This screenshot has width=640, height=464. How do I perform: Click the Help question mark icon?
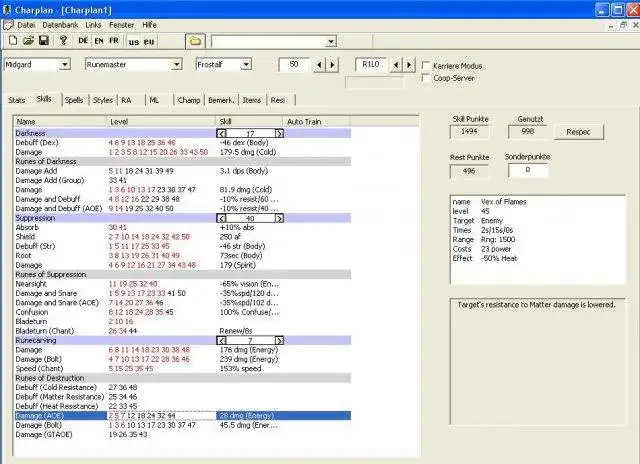[x=63, y=41]
